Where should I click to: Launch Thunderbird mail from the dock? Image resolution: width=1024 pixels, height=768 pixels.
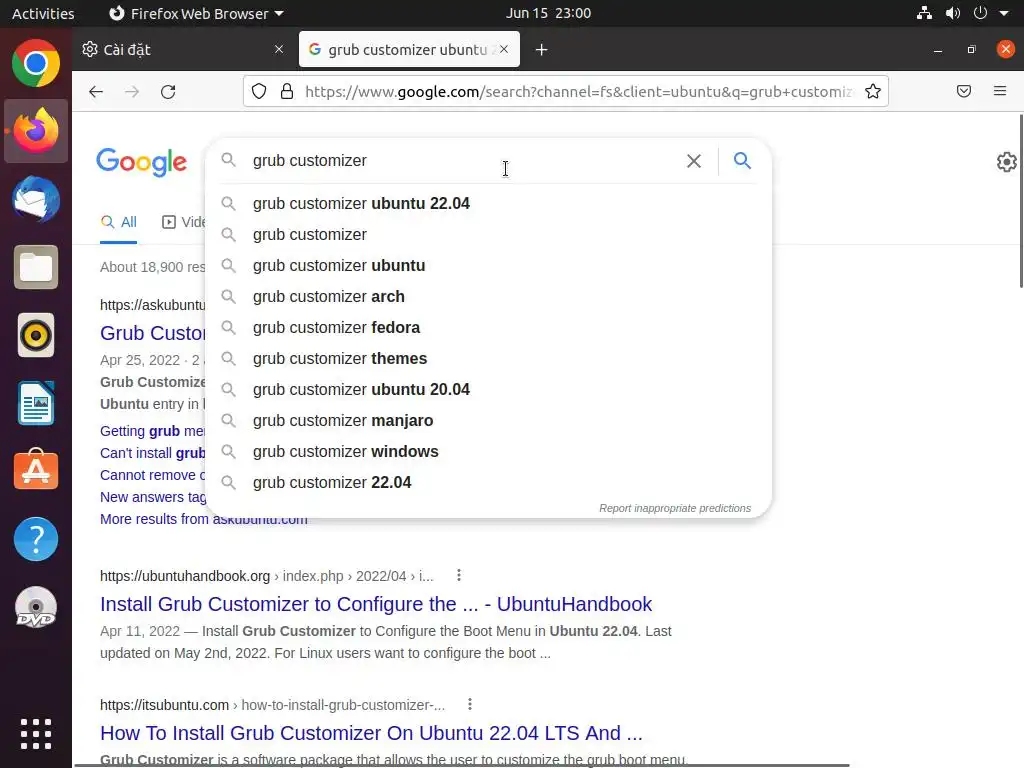[36, 199]
